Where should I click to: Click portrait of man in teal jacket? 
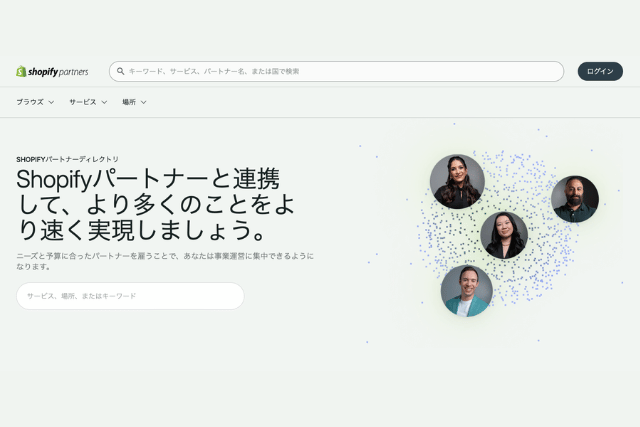(x=467, y=291)
